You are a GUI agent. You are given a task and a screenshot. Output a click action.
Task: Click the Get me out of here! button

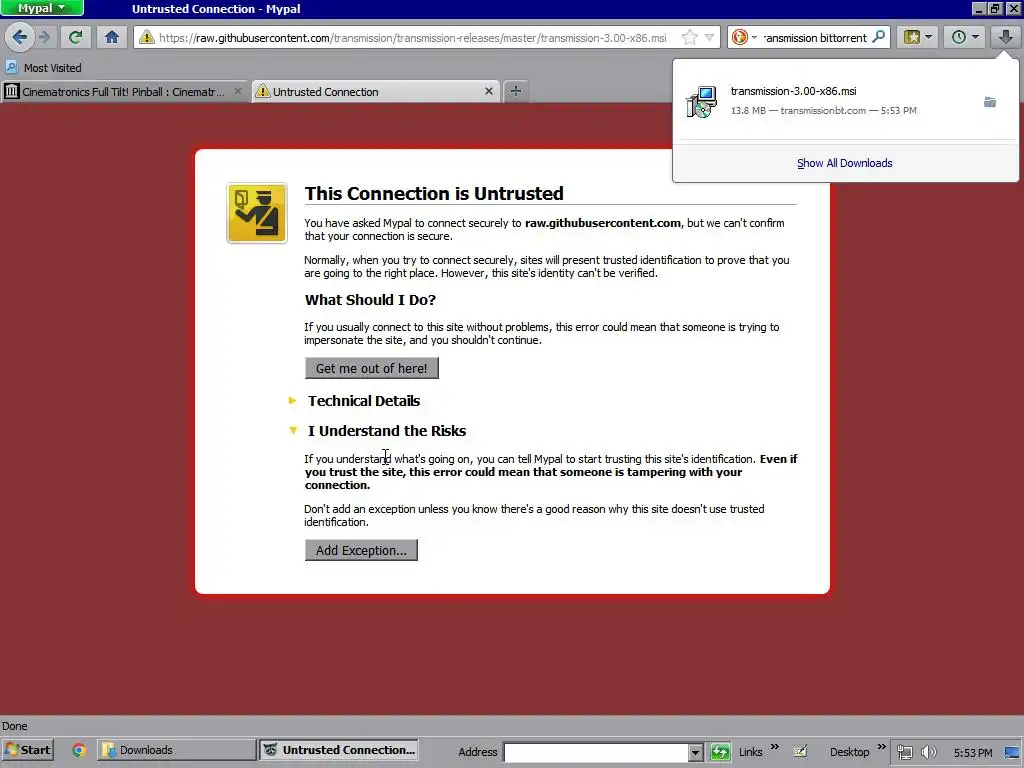[x=372, y=368]
